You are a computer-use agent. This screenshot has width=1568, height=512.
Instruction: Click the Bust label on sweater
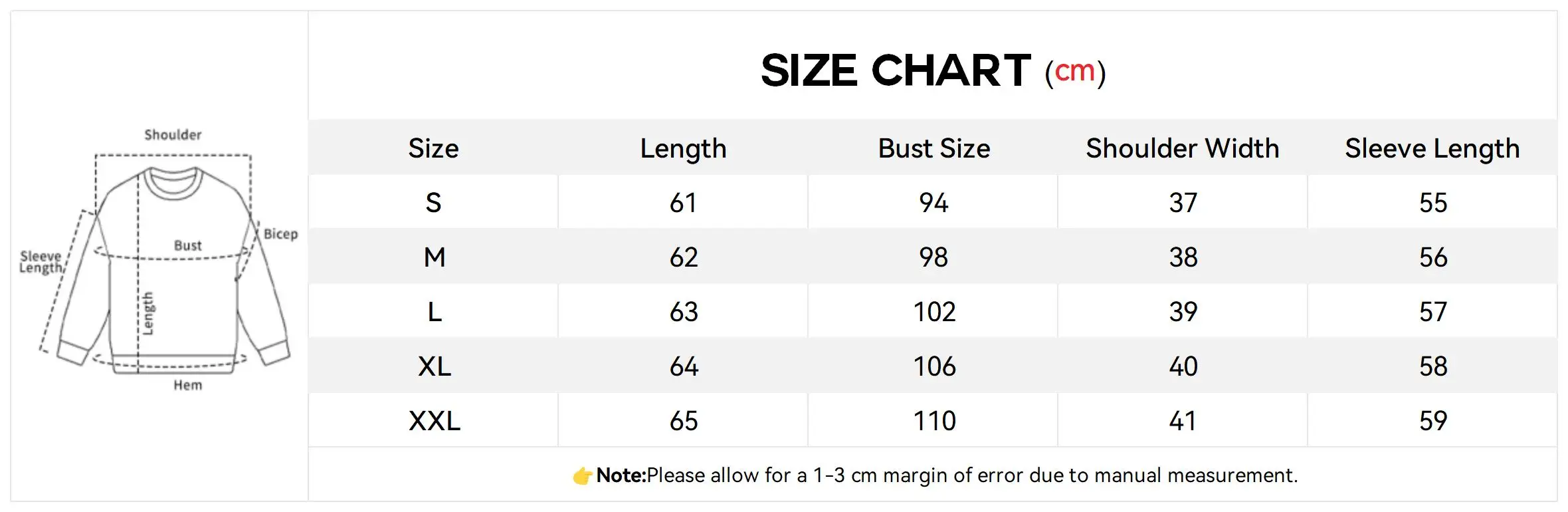187,245
